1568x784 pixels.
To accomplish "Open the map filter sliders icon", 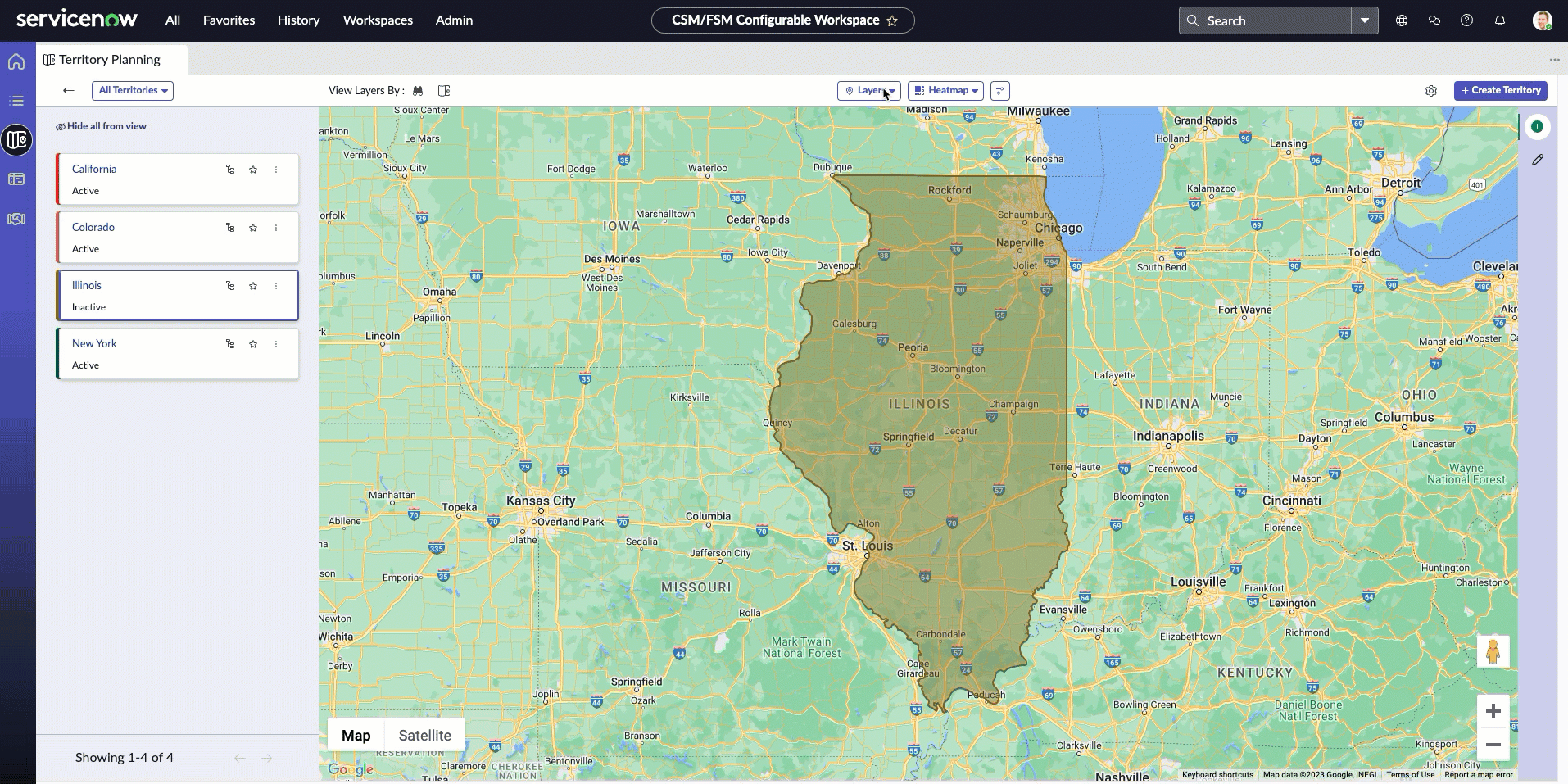I will (x=1000, y=91).
